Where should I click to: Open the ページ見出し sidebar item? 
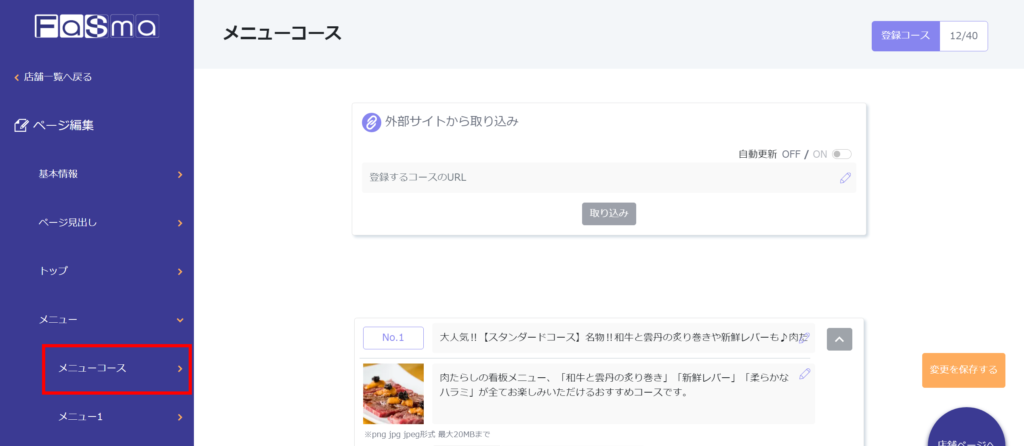pos(180,222)
